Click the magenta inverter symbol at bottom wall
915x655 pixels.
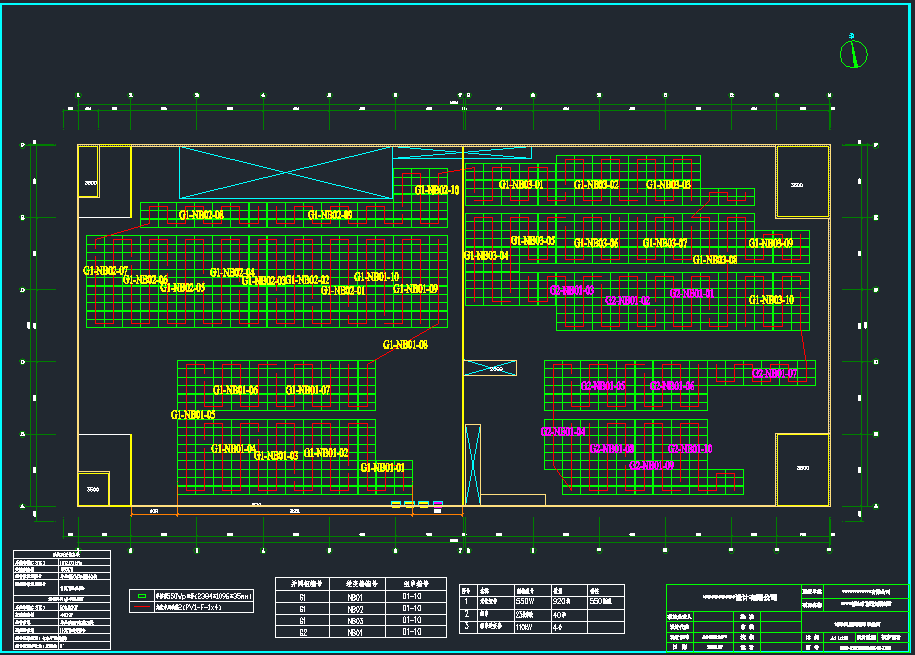point(438,504)
